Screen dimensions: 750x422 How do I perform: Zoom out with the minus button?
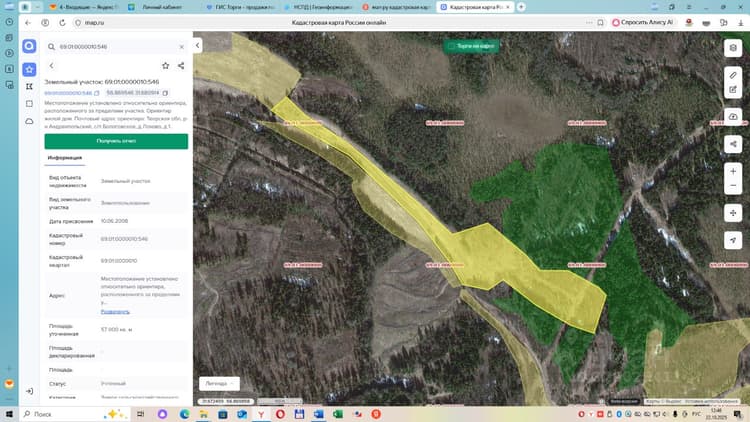coord(733,186)
